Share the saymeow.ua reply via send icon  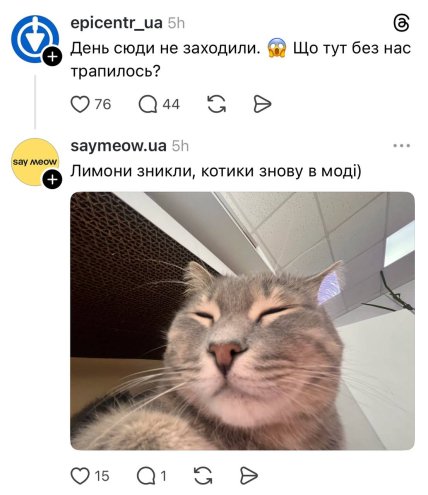(249, 476)
